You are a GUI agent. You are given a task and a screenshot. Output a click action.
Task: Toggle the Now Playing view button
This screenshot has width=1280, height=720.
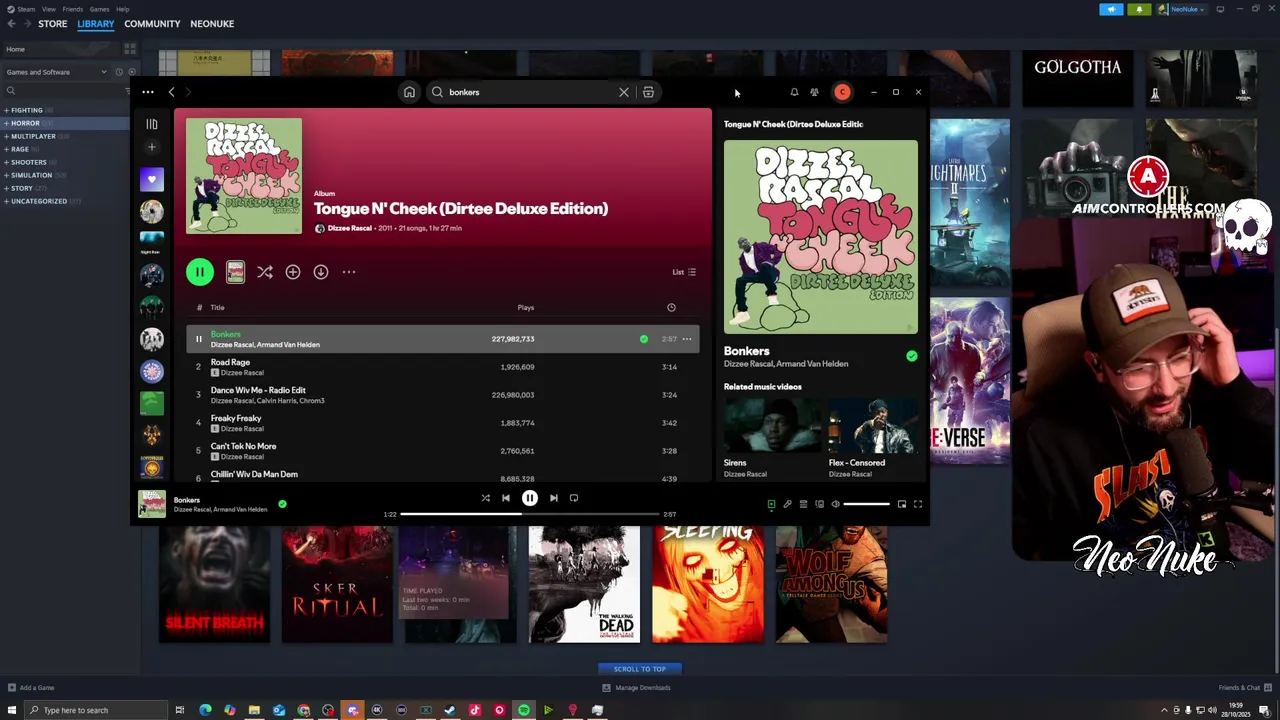pos(771,504)
